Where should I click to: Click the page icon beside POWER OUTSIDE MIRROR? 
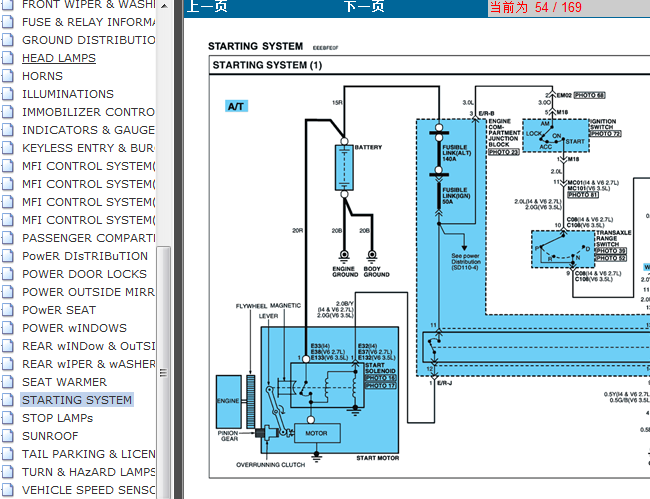[7, 292]
